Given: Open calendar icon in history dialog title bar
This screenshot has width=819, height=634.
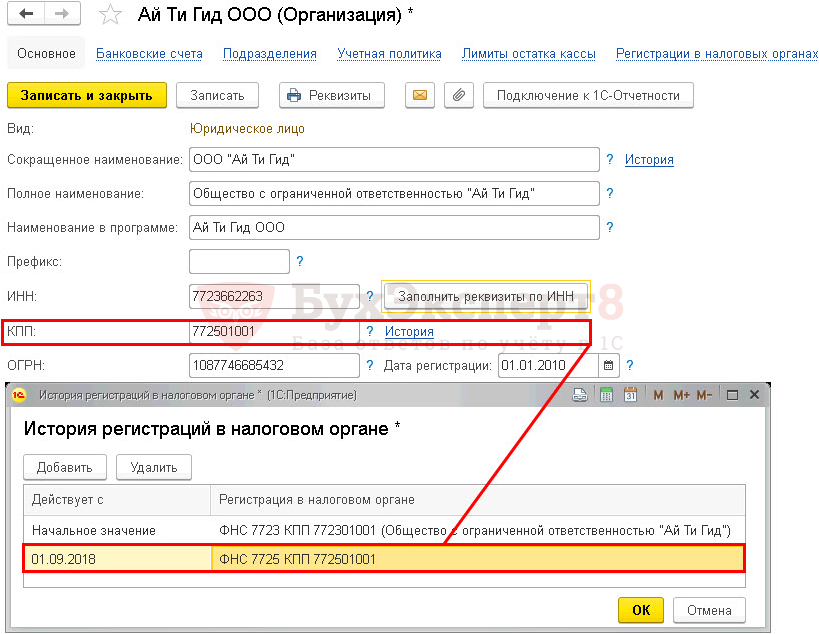Looking at the screenshot, I should 630,395.
